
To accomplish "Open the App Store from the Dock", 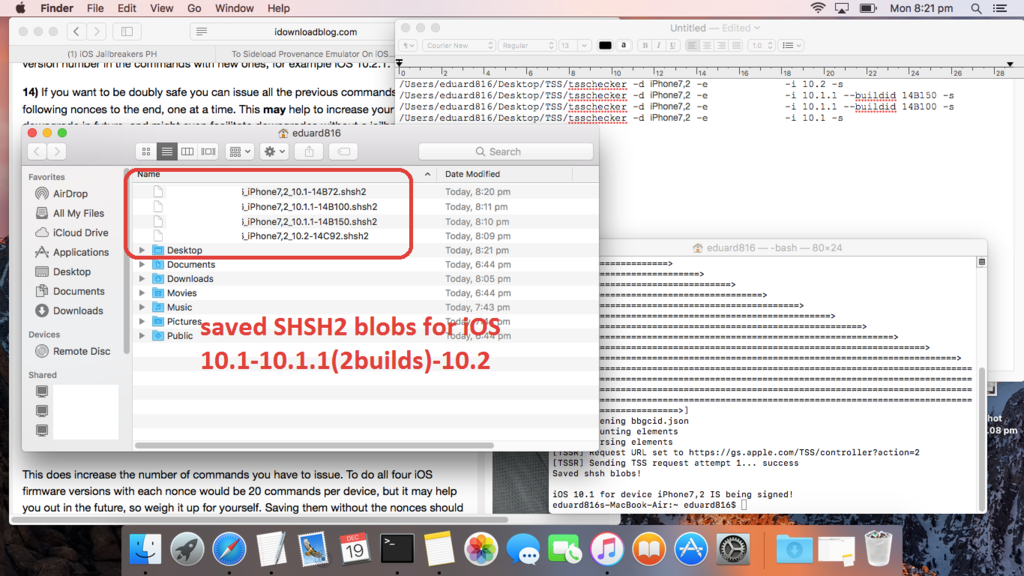I will [691, 549].
